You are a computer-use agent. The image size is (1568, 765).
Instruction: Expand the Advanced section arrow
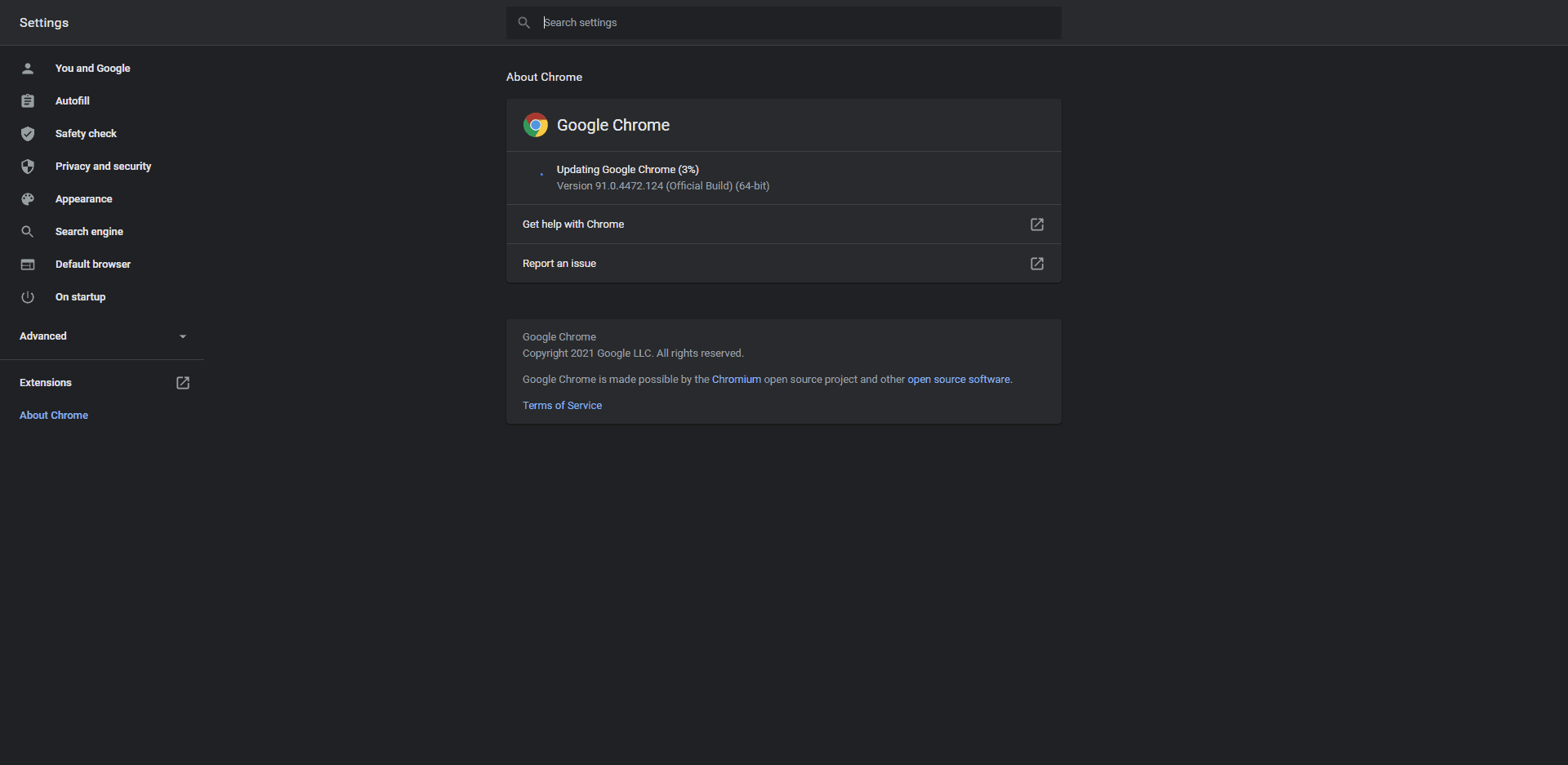point(183,336)
